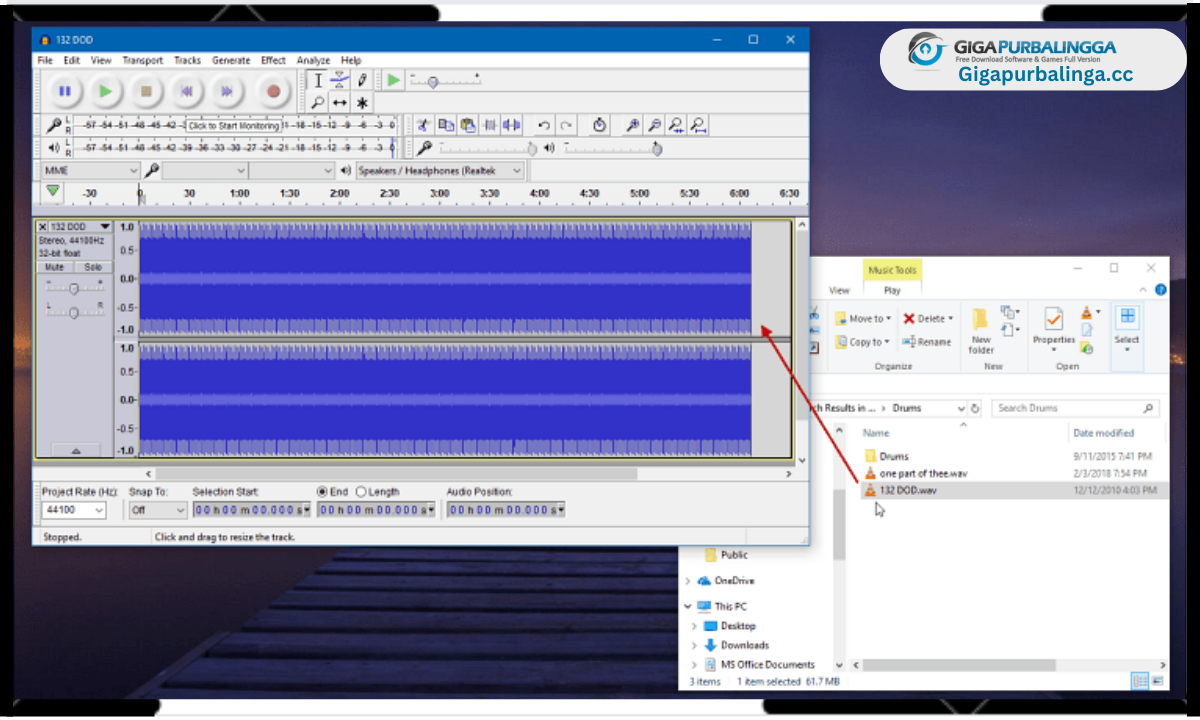Open the Effect menu

(273, 60)
